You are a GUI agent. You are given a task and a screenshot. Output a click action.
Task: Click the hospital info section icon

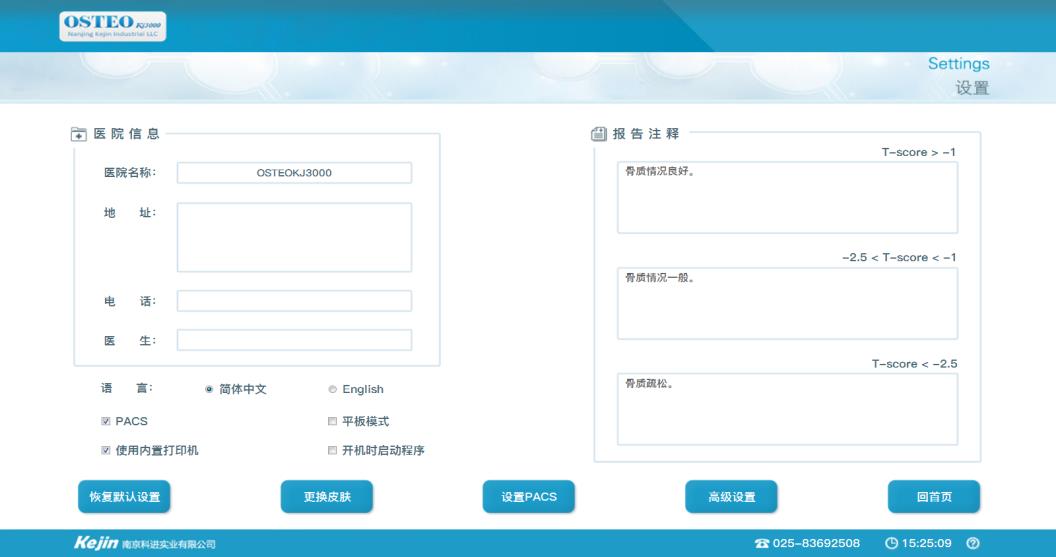78,134
